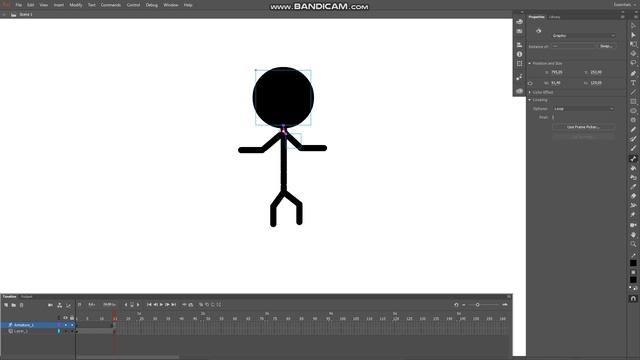Select the Paint Bucket tool

633,168
